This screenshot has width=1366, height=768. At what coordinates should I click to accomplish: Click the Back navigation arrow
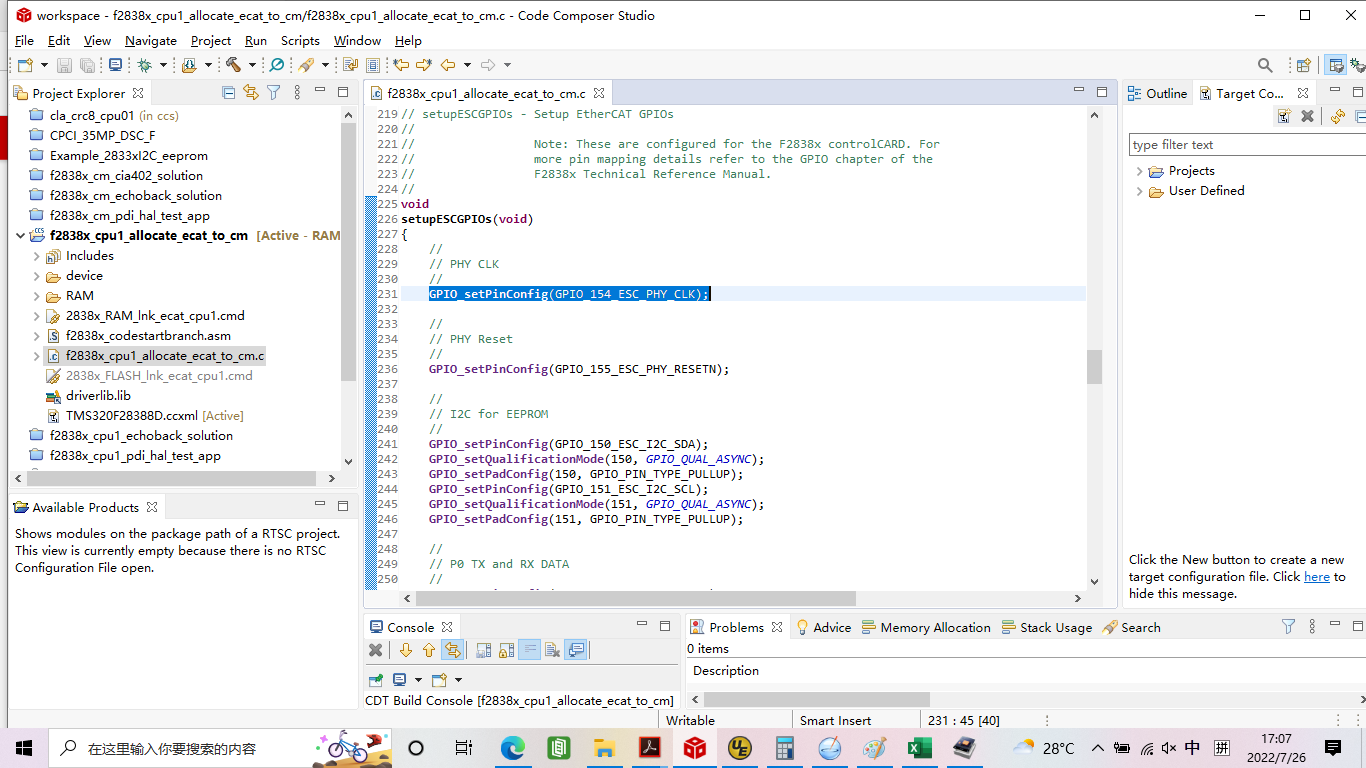[448, 65]
